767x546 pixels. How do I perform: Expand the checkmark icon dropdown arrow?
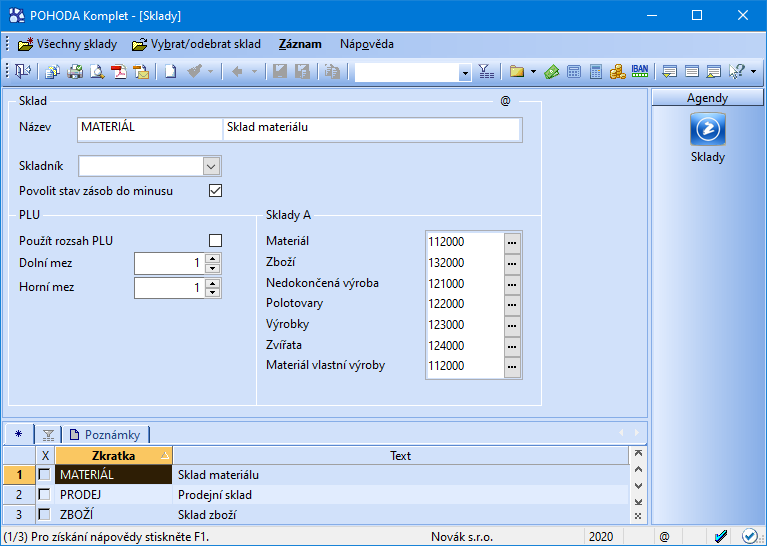click(x=210, y=72)
